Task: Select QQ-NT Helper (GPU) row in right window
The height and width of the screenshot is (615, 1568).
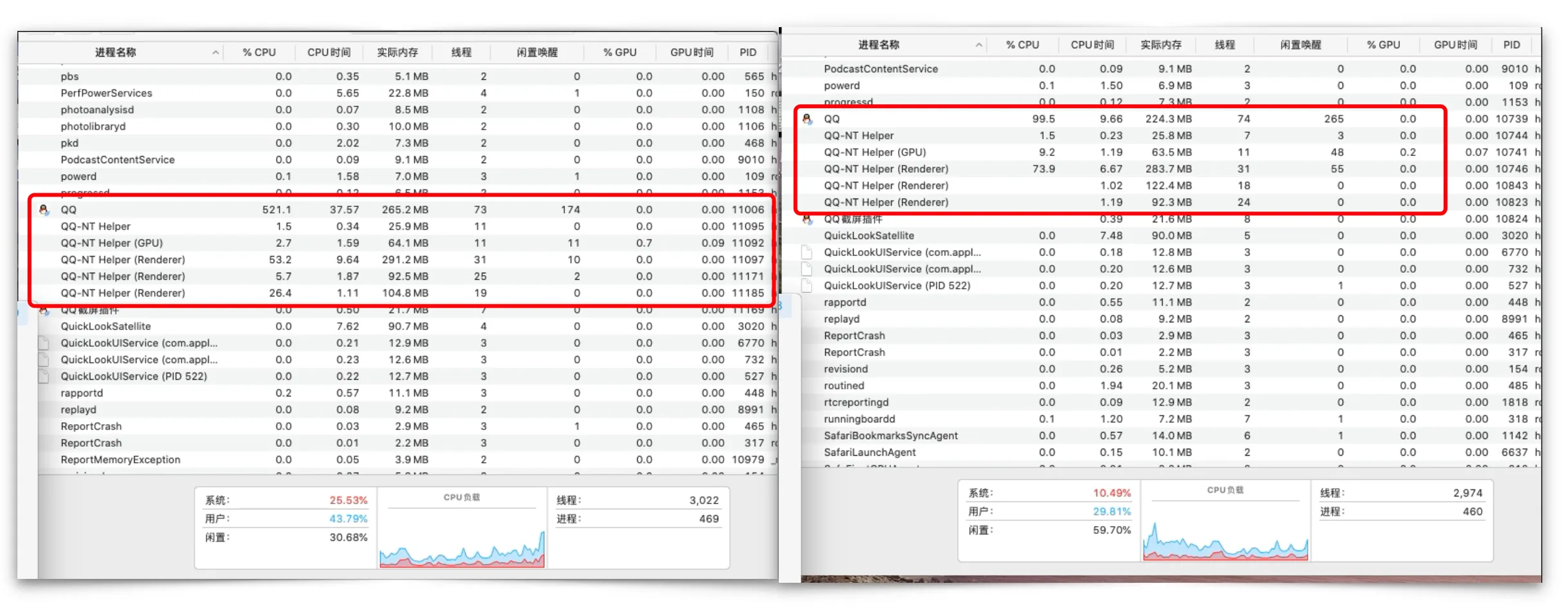Action: pyautogui.click(x=874, y=152)
